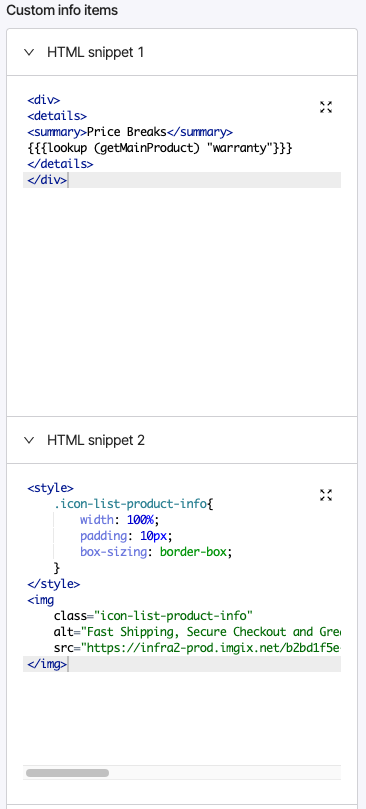Click empty area of snippet 1 code editor

point(182,294)
